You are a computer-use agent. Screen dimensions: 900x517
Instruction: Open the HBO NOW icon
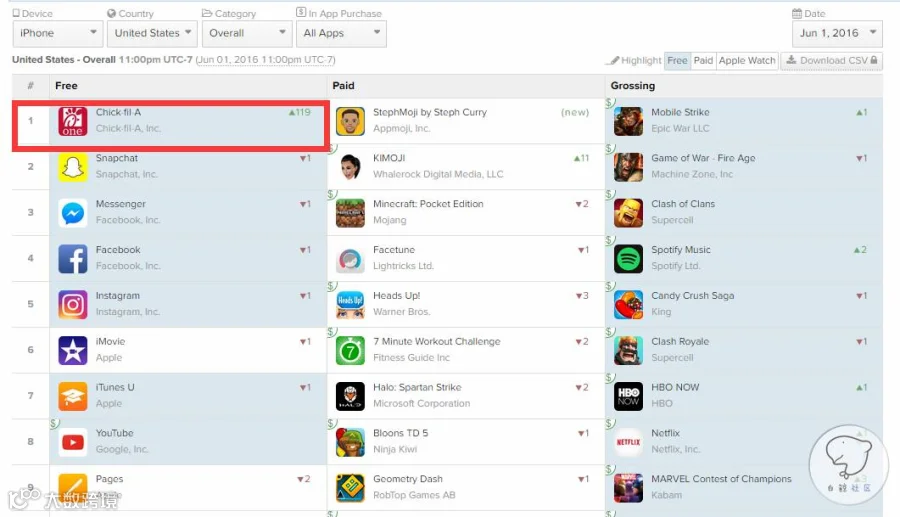pyautogui.click(x=628, y=397)
